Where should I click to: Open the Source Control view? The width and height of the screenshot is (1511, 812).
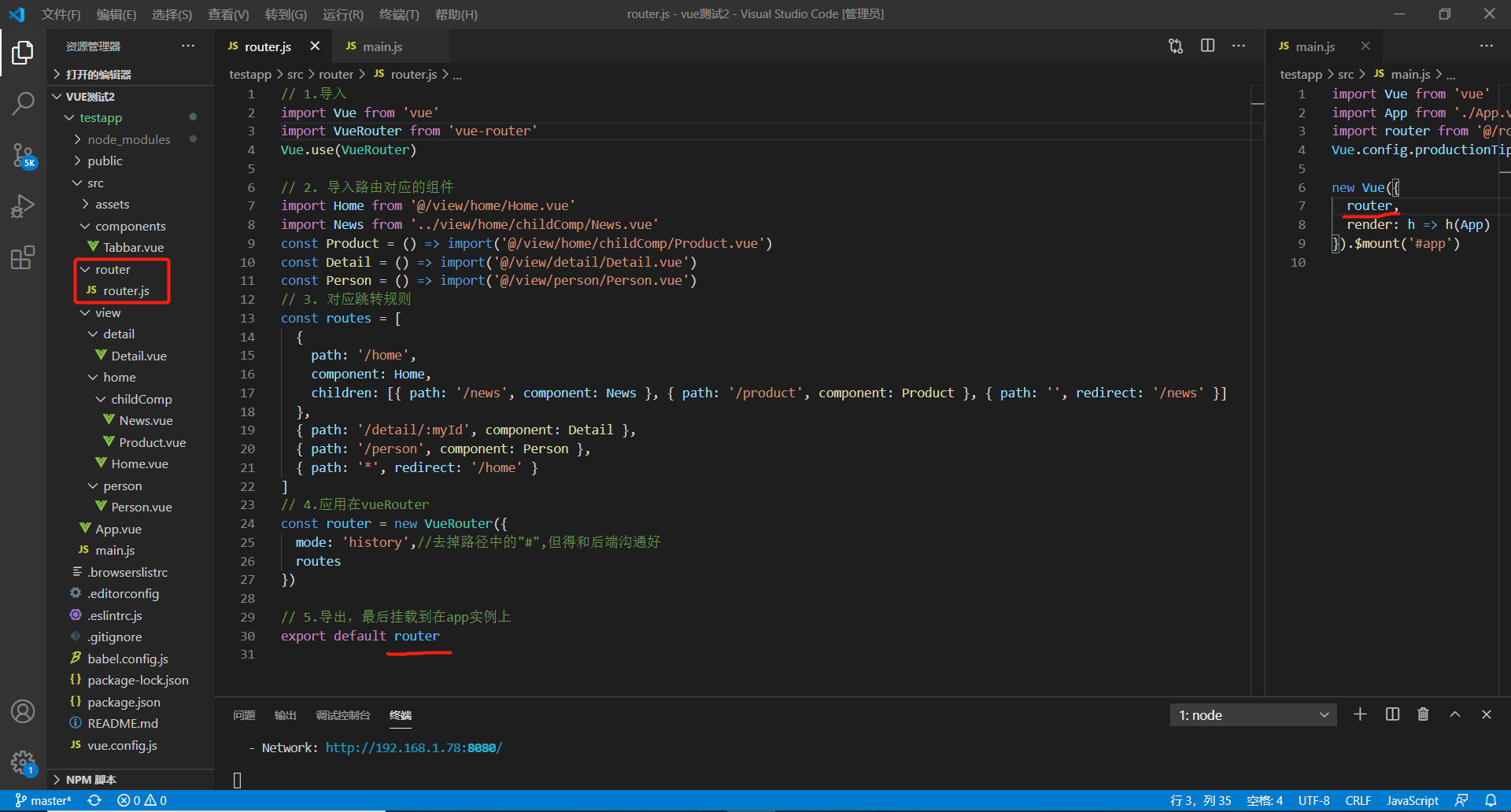click(x=23, y=155)
